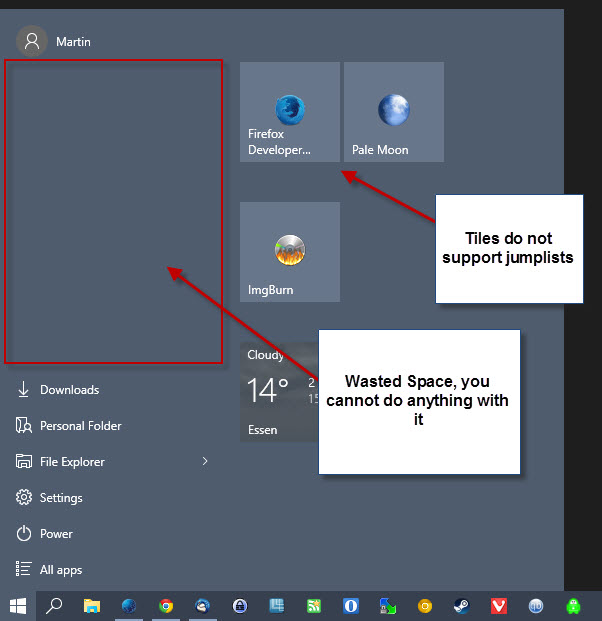Open the weather tile showing Essen
This screenshot has height=621, width=602.
click(x=279, y=392)
